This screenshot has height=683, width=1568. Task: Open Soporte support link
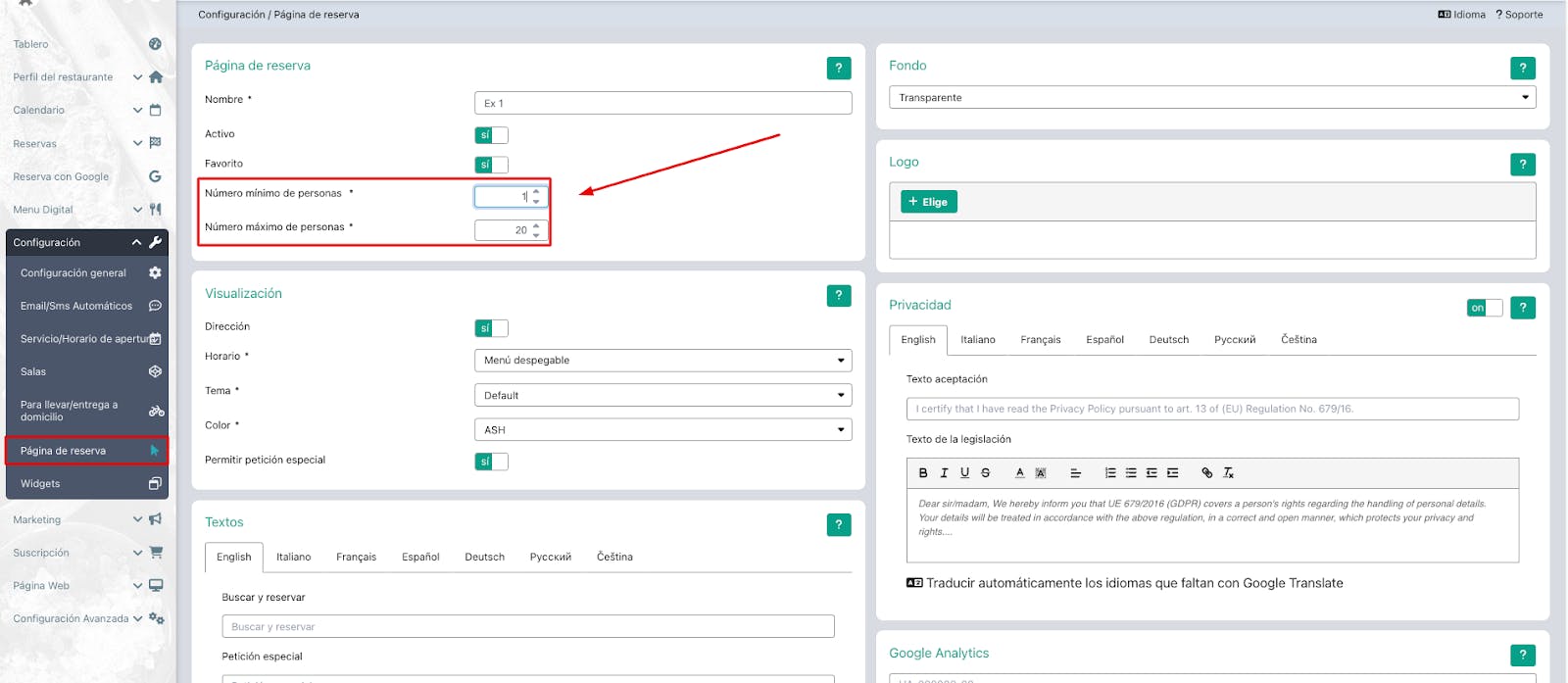click(x=1519, y=15)
